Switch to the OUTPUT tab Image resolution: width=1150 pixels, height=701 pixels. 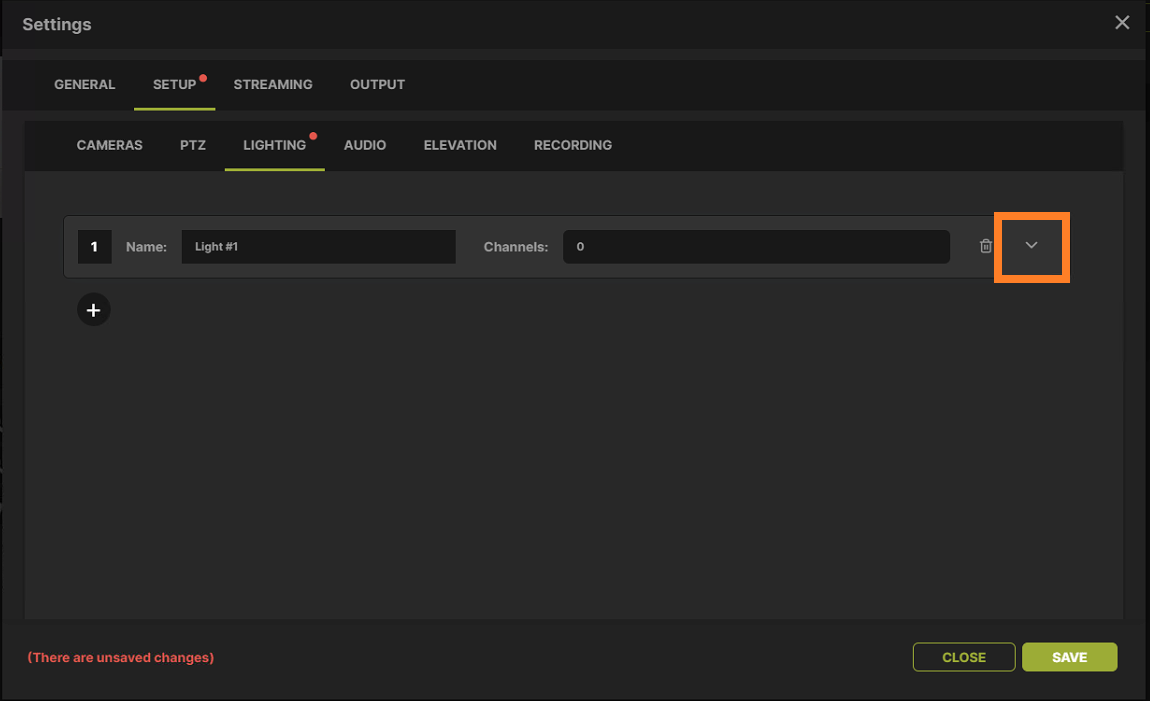click(x=377, y=84)
